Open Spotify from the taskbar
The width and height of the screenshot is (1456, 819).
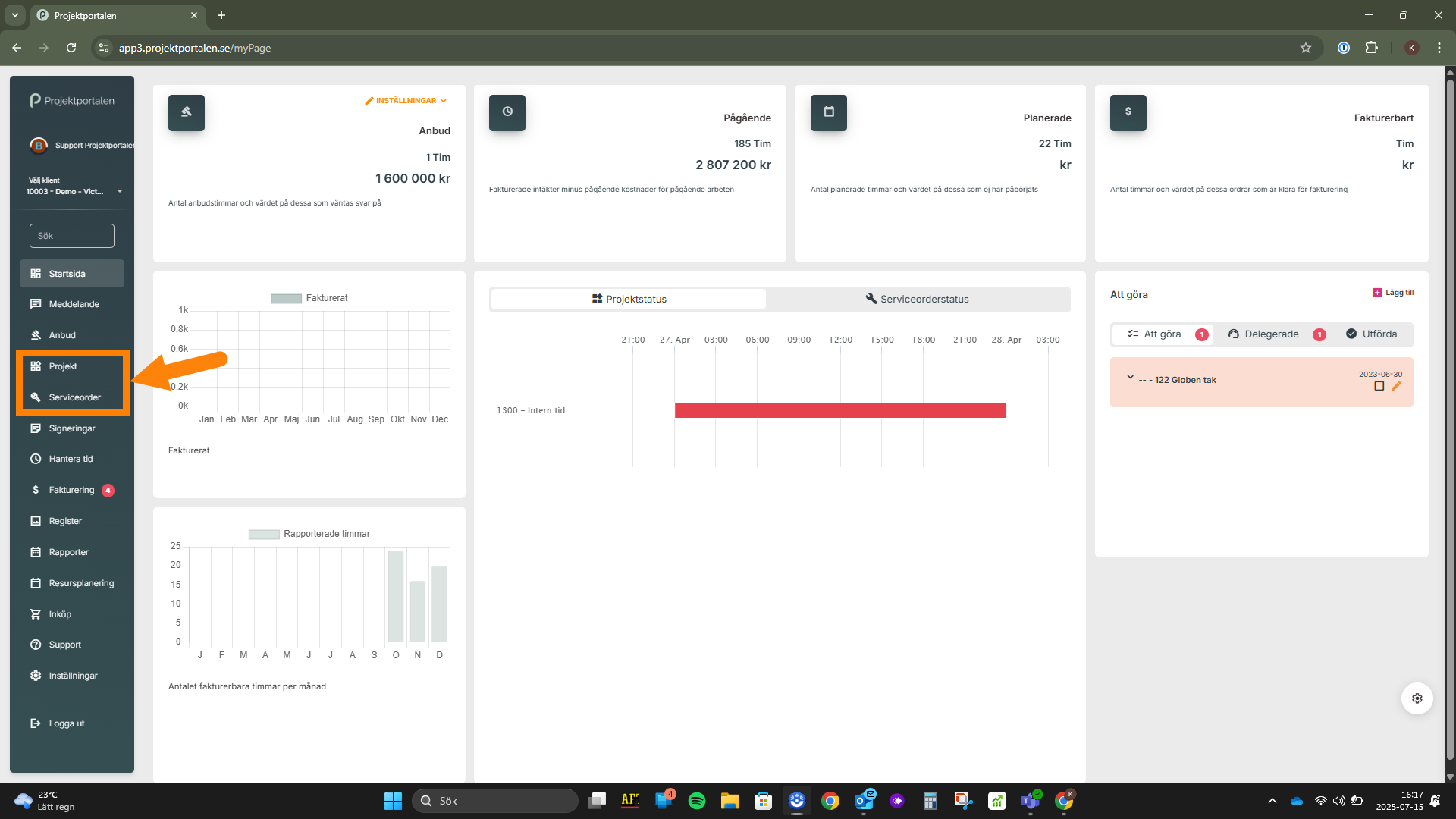(696, 801)
